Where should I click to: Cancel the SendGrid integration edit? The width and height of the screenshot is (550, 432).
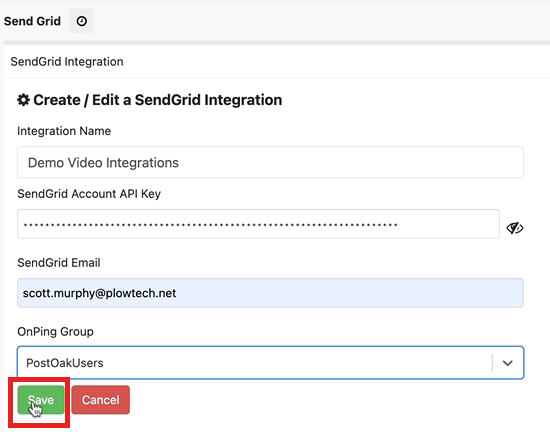[101, 400]
